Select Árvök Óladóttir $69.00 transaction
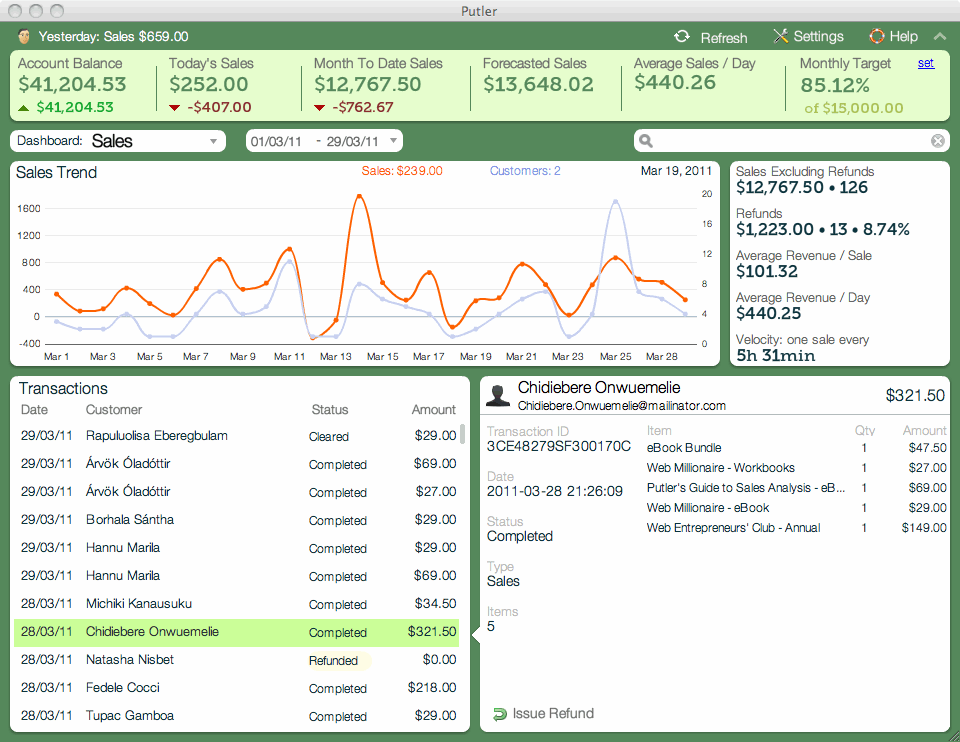 237,464
